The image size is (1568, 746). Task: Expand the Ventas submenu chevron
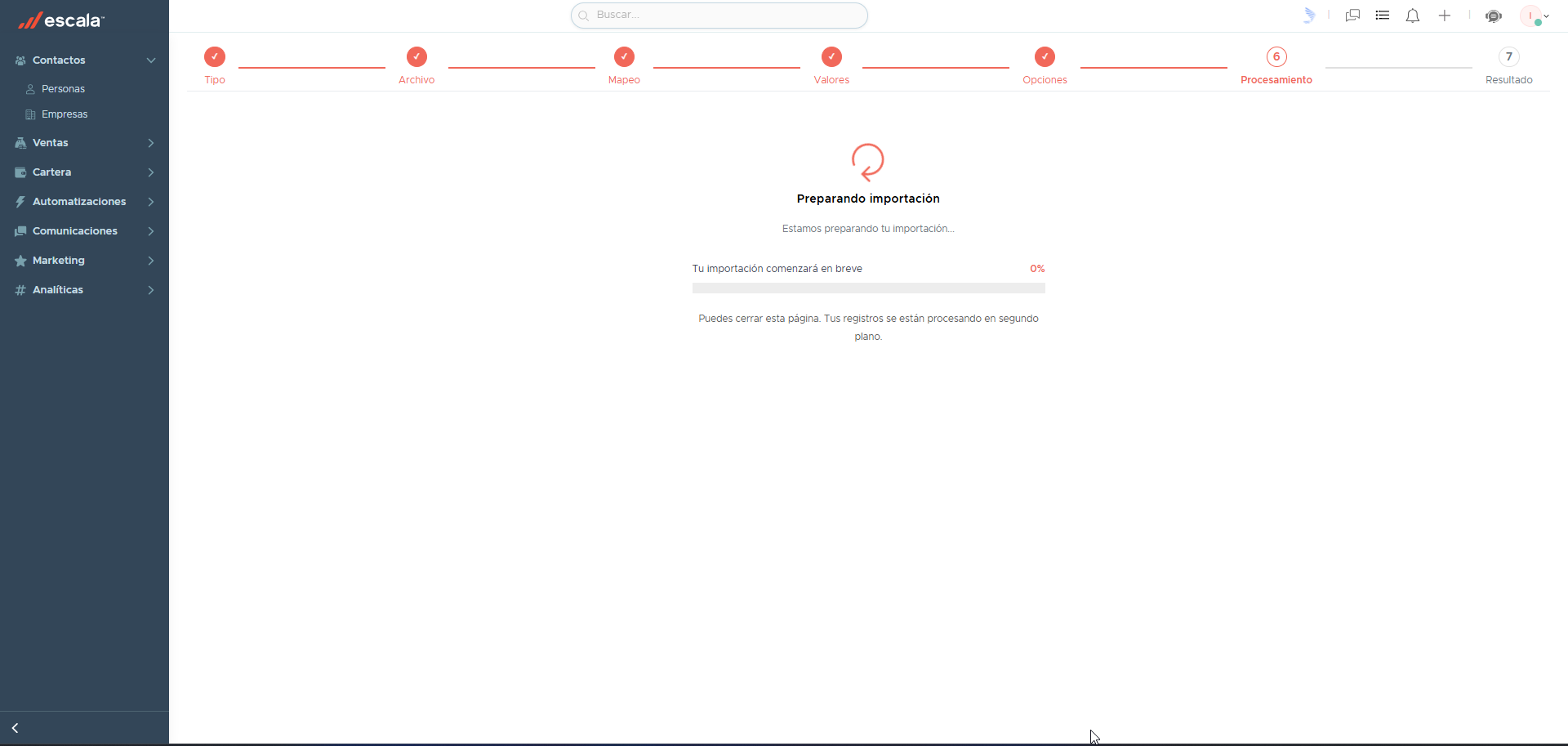click(x=151, y=143)
